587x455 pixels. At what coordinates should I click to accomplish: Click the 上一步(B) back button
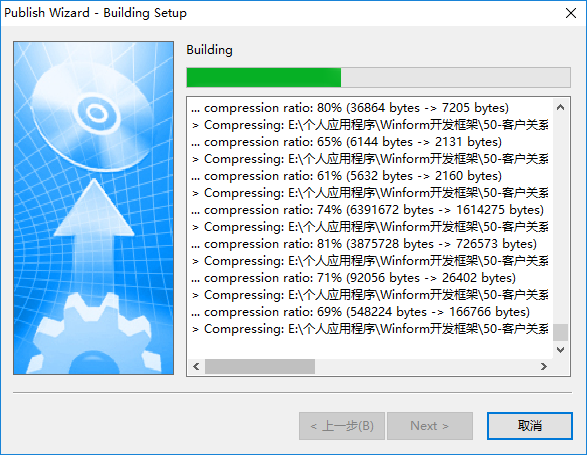coord(342,426)
